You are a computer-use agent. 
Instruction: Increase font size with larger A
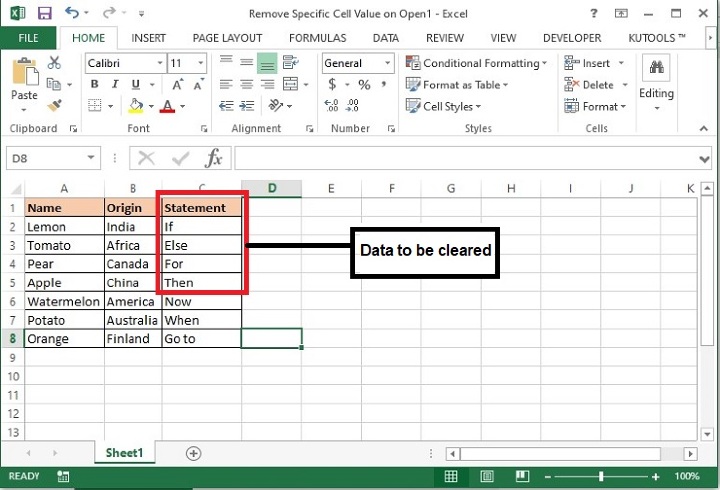click(x=177, y=84)
